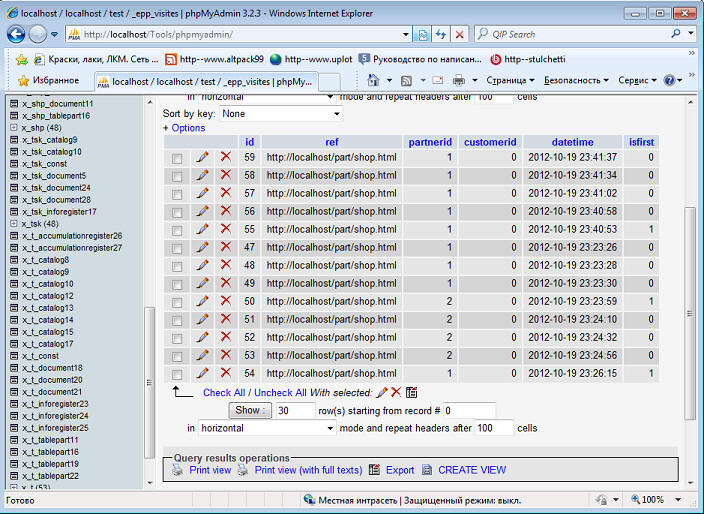Edit row with id 47
This screenshot has height=514, width=704.
tap(202, 247)
